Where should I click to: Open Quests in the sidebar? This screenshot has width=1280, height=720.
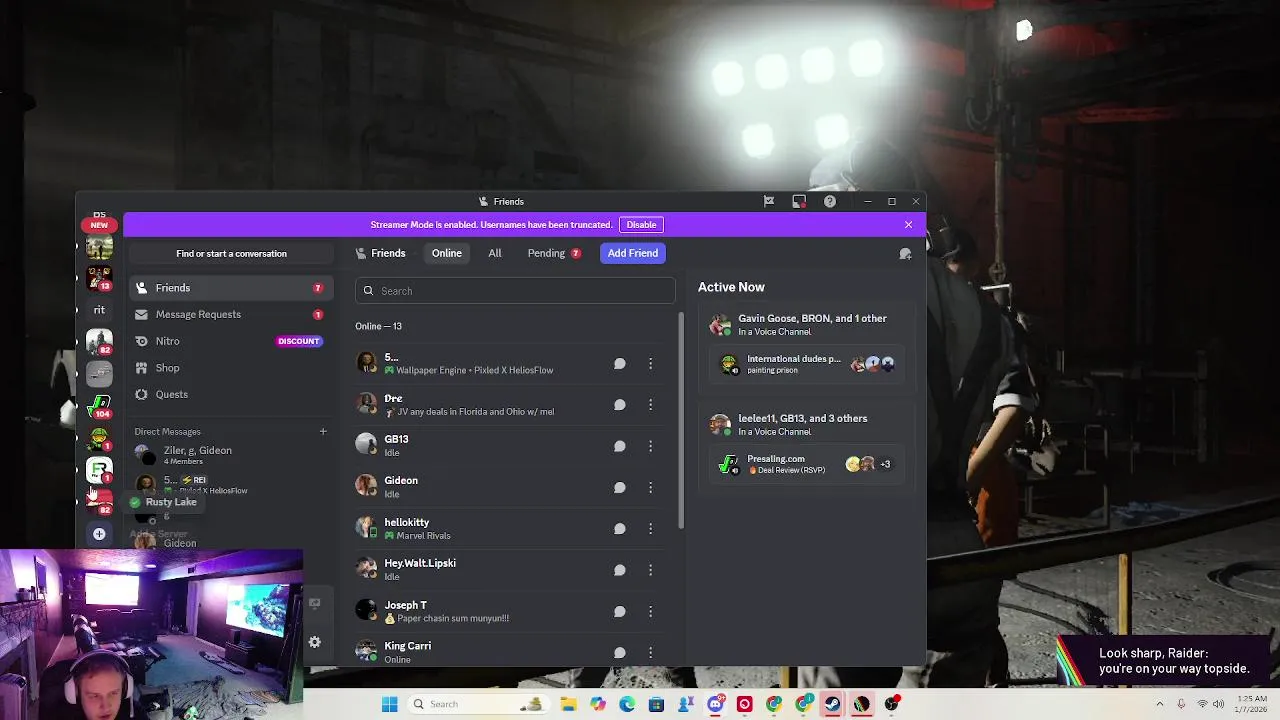coord(230,394)
